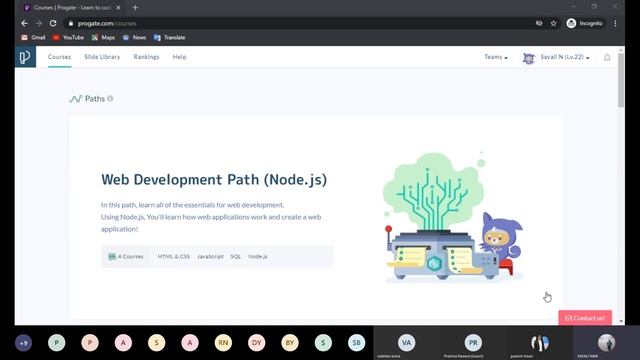The height and width of the screenshot is (360, 640).
Task: Select the BY participant avatar
Action: click(x=290, y=343)
